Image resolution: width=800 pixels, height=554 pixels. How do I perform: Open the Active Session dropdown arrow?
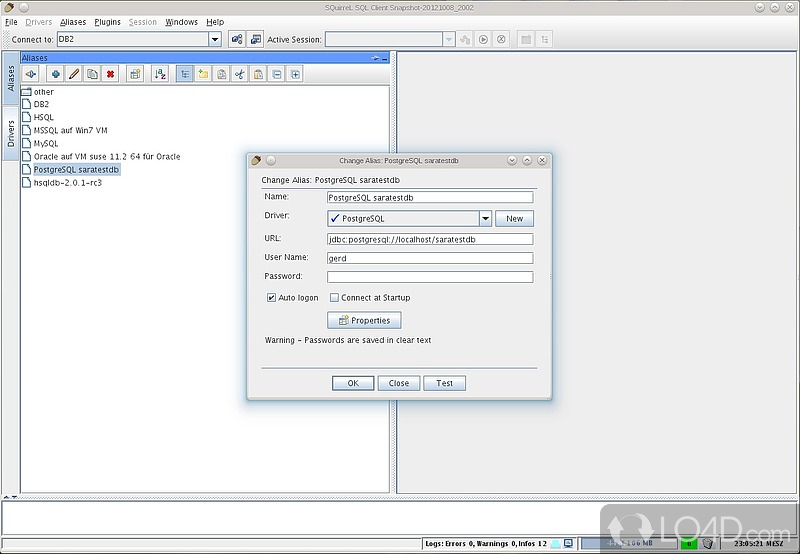[x=449, y=39]
